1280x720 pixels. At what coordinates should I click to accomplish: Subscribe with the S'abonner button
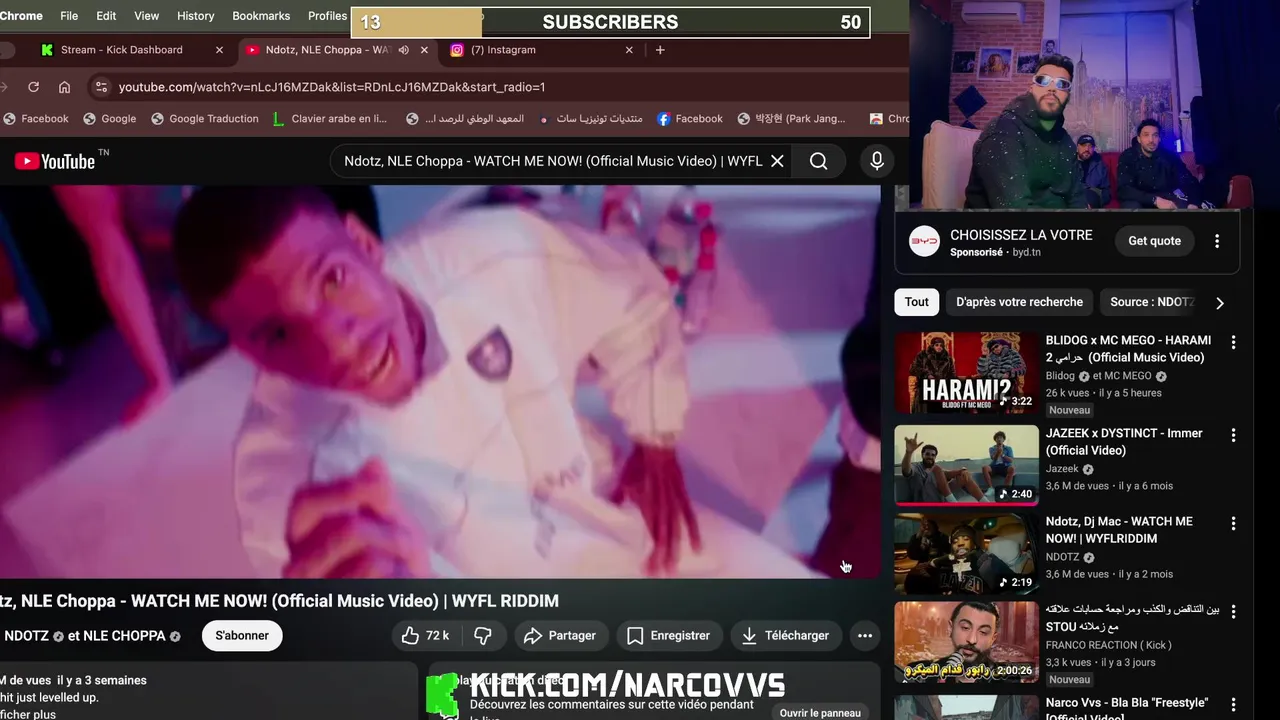click(242, 635)
